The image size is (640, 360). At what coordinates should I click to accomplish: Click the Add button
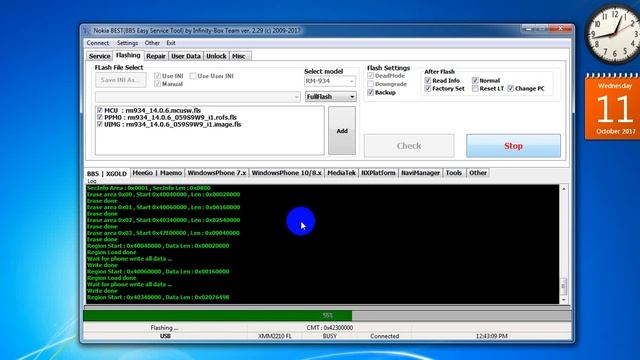point(342,131)
